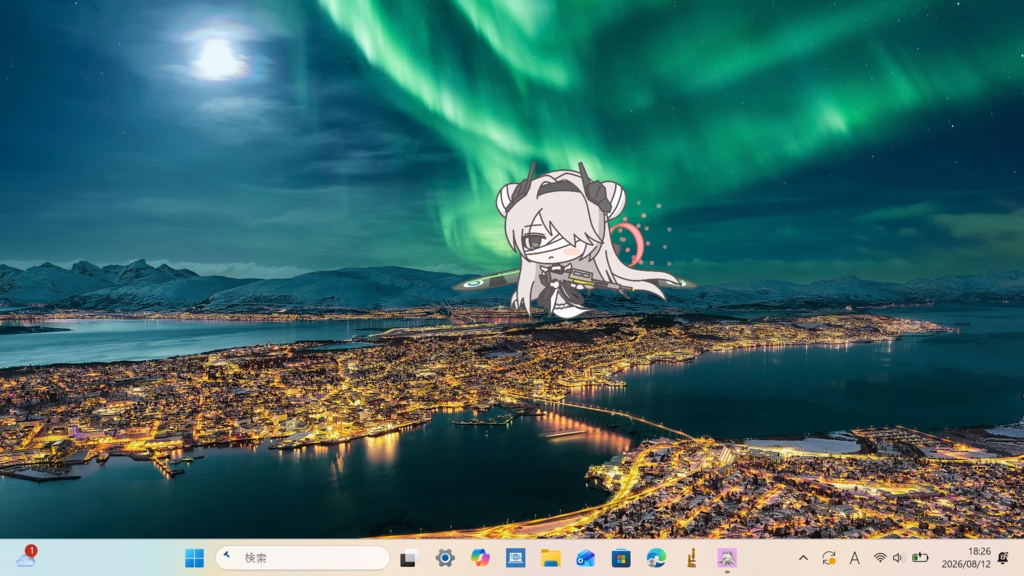Click the taskbar search box
Viewport: 1024px width, 576px height.
point(302,558)
